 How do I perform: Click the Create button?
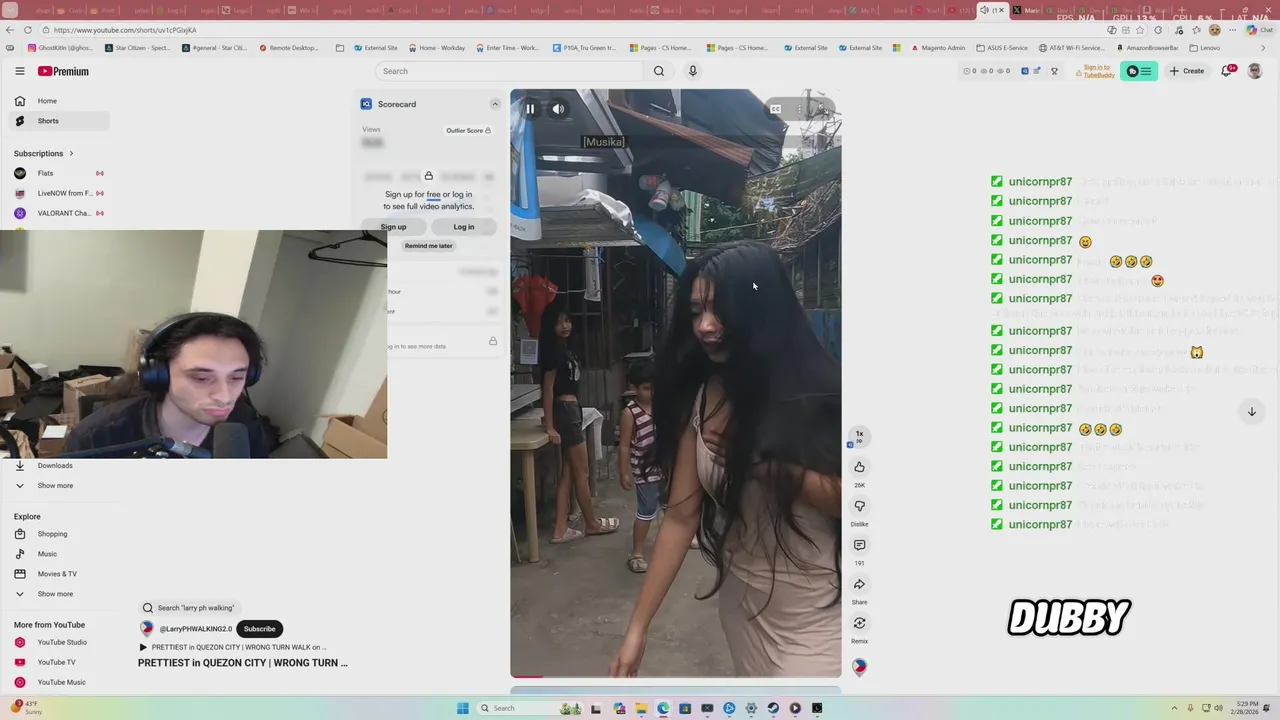tap(1187, 71)
